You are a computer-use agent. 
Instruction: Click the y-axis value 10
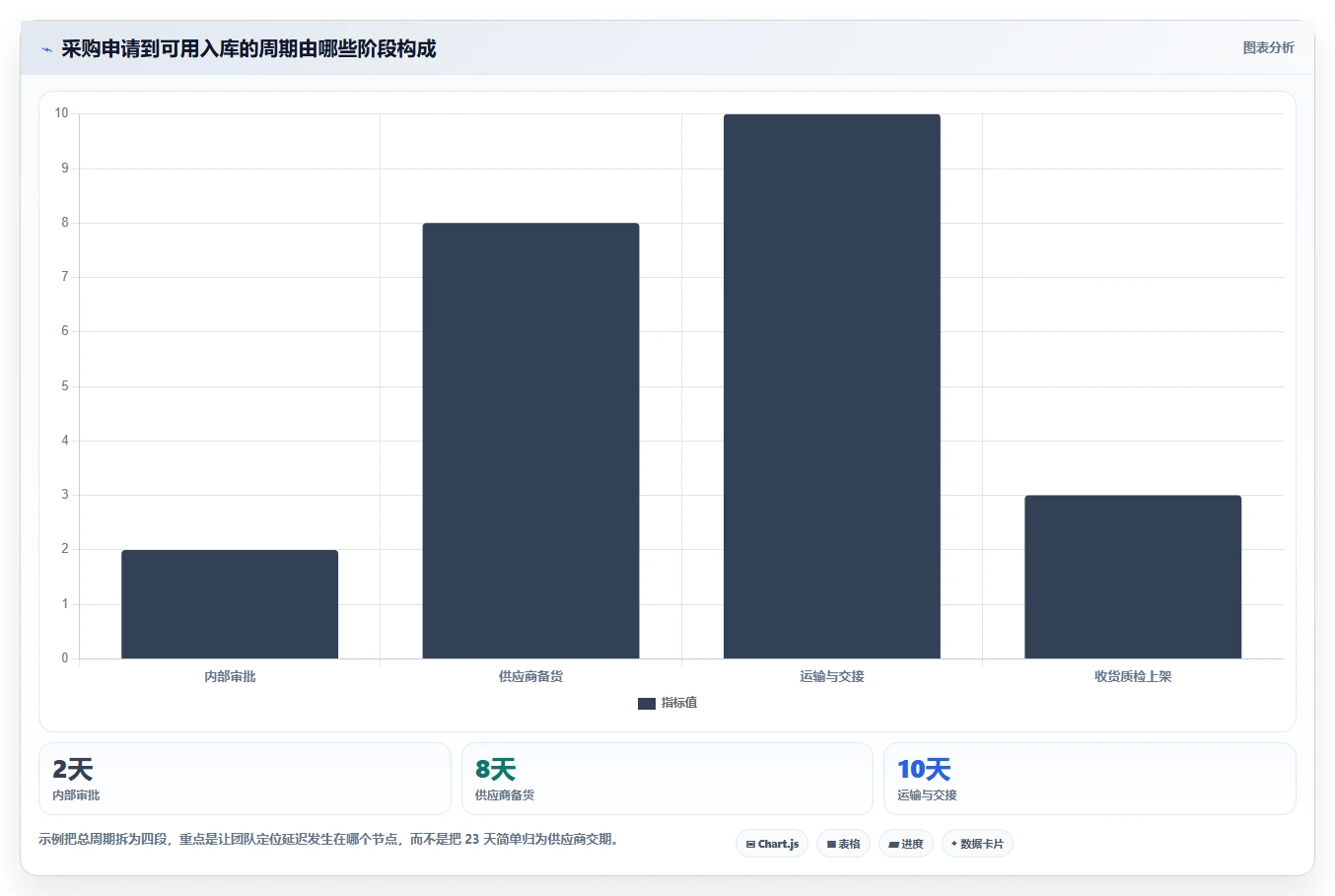(x=62, y=113)
